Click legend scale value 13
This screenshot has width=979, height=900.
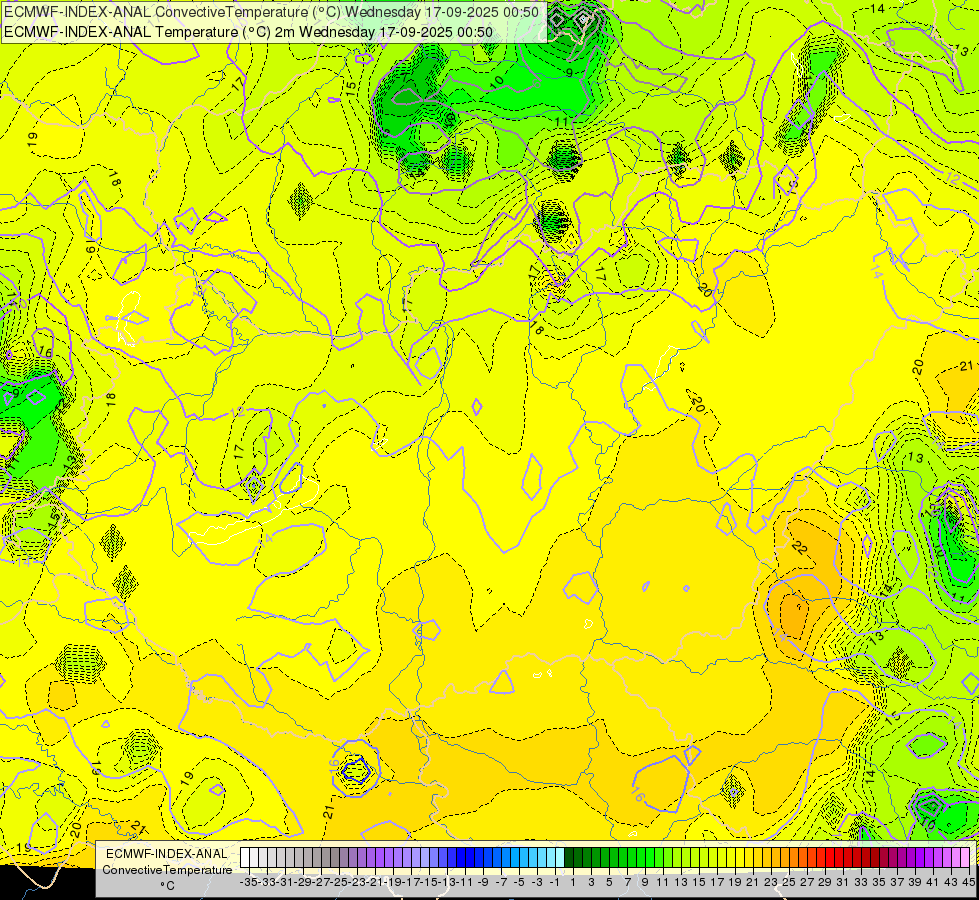click(681, 883)
